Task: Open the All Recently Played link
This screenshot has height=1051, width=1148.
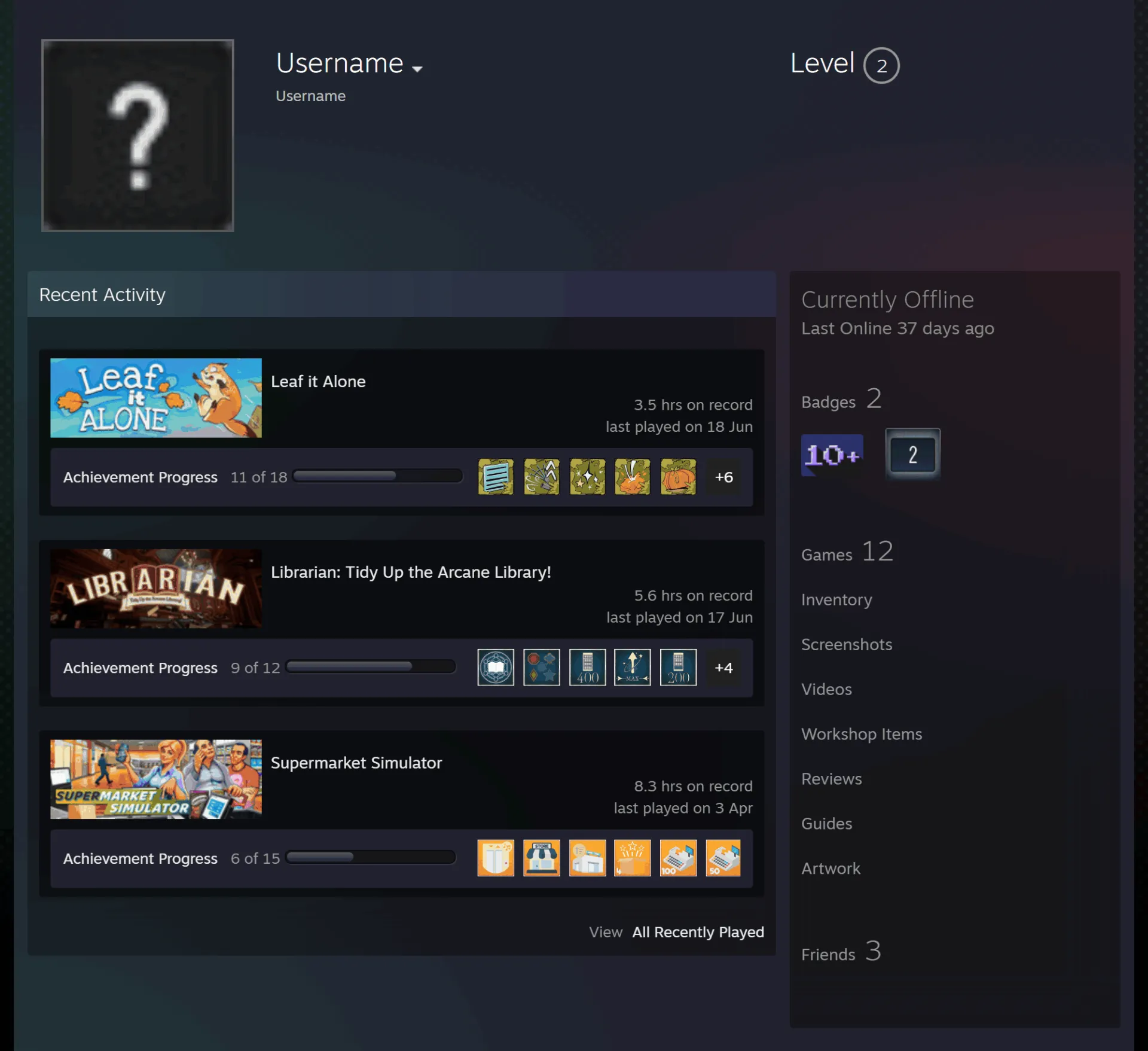Action: (x=698, y=933)
